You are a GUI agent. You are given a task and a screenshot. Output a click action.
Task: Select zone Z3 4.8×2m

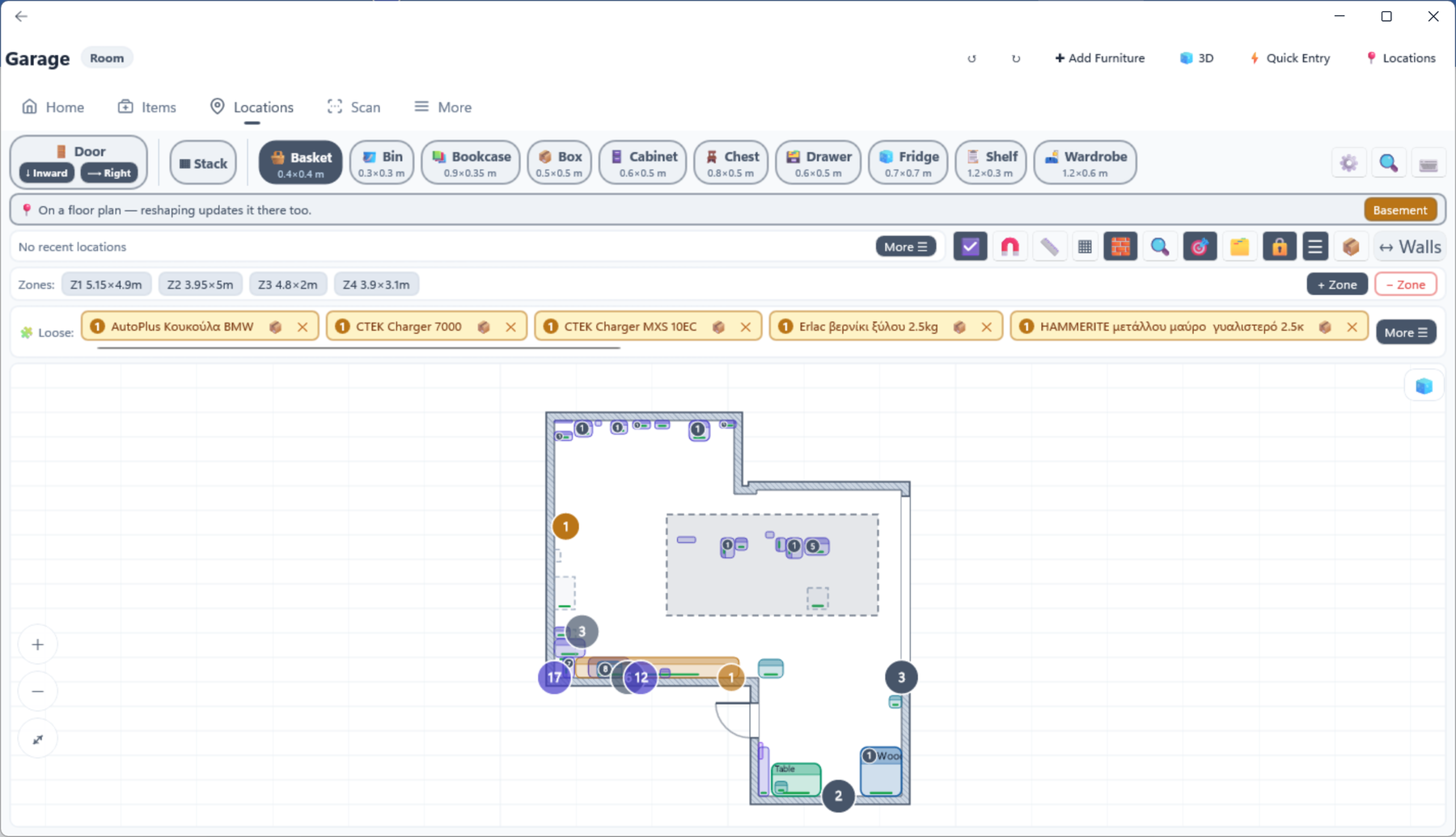(288, 285)
